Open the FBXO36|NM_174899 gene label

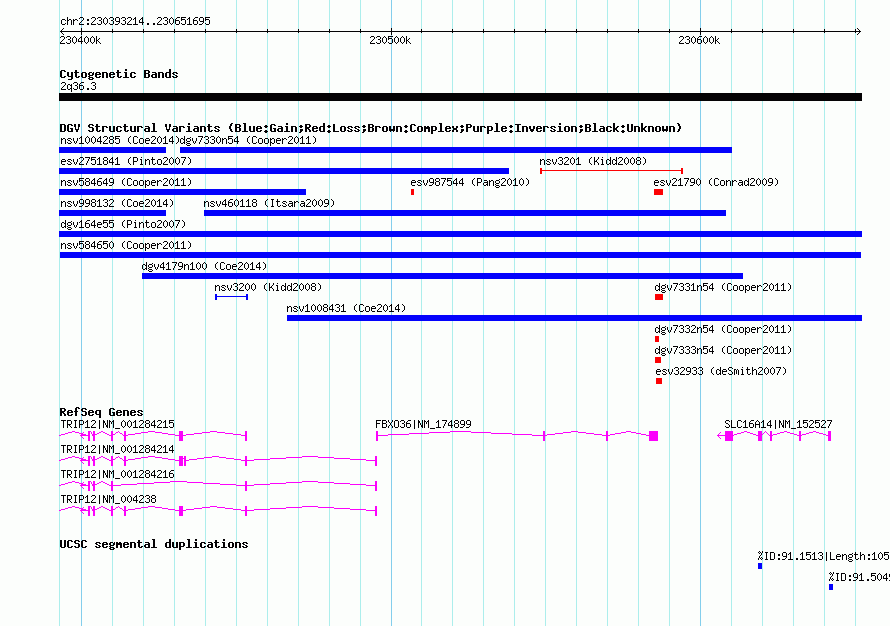coord(423,424)
